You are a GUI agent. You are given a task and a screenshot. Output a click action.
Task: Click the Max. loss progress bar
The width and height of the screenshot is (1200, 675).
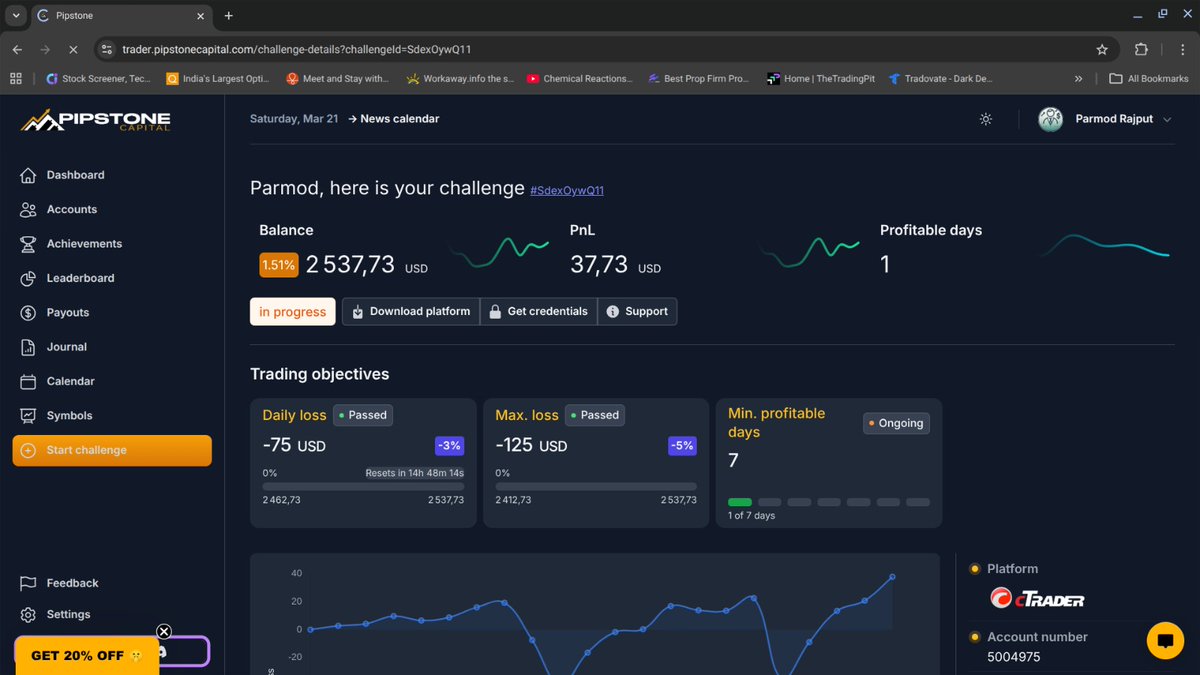click(x=596, y=486)
